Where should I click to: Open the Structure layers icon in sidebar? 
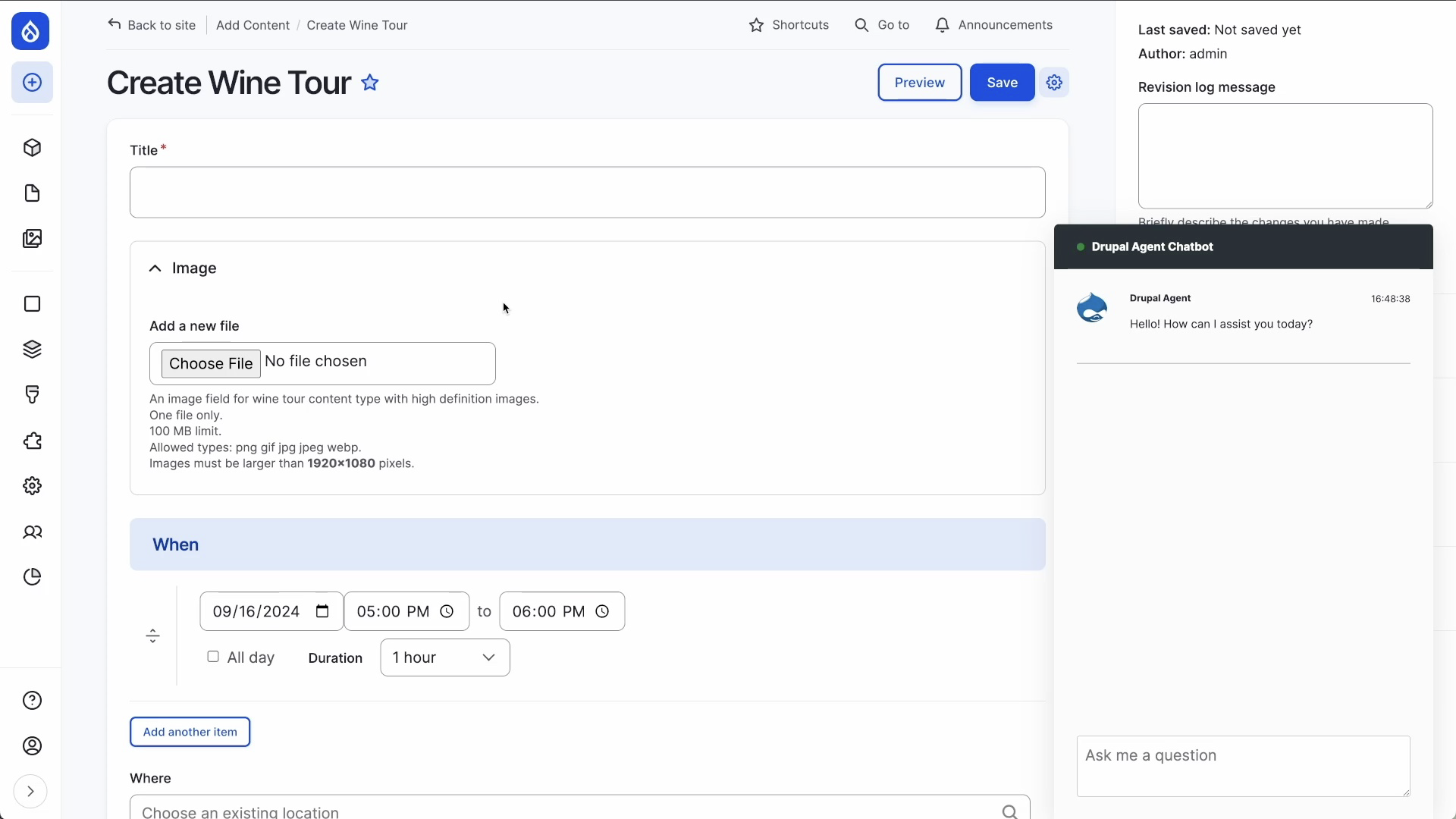coord(32,350)
